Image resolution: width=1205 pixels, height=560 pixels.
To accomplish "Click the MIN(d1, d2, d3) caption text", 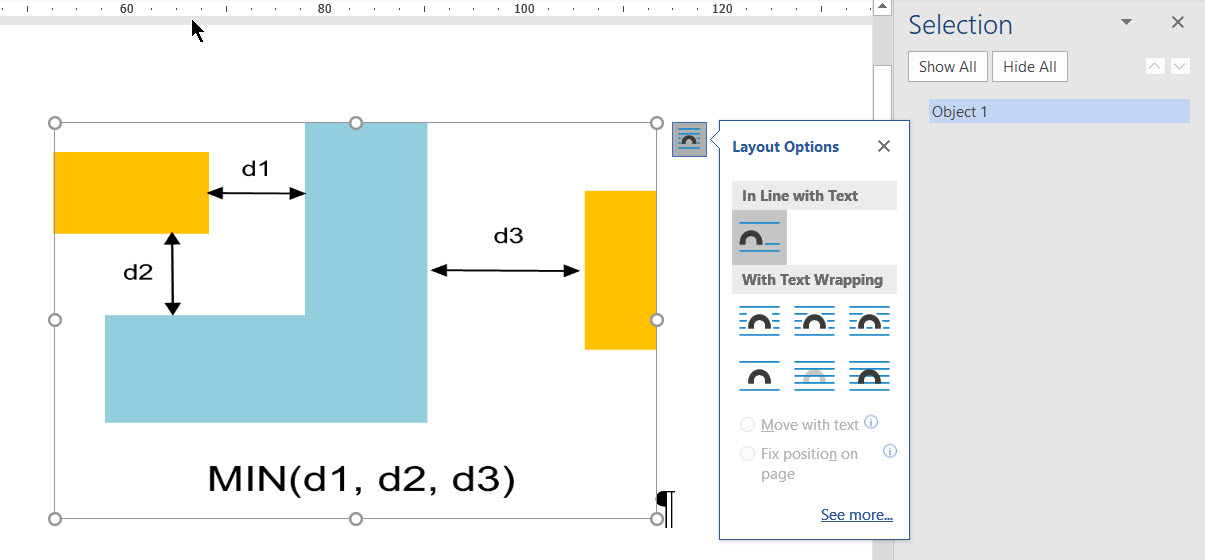I will (x=361, y=480).
